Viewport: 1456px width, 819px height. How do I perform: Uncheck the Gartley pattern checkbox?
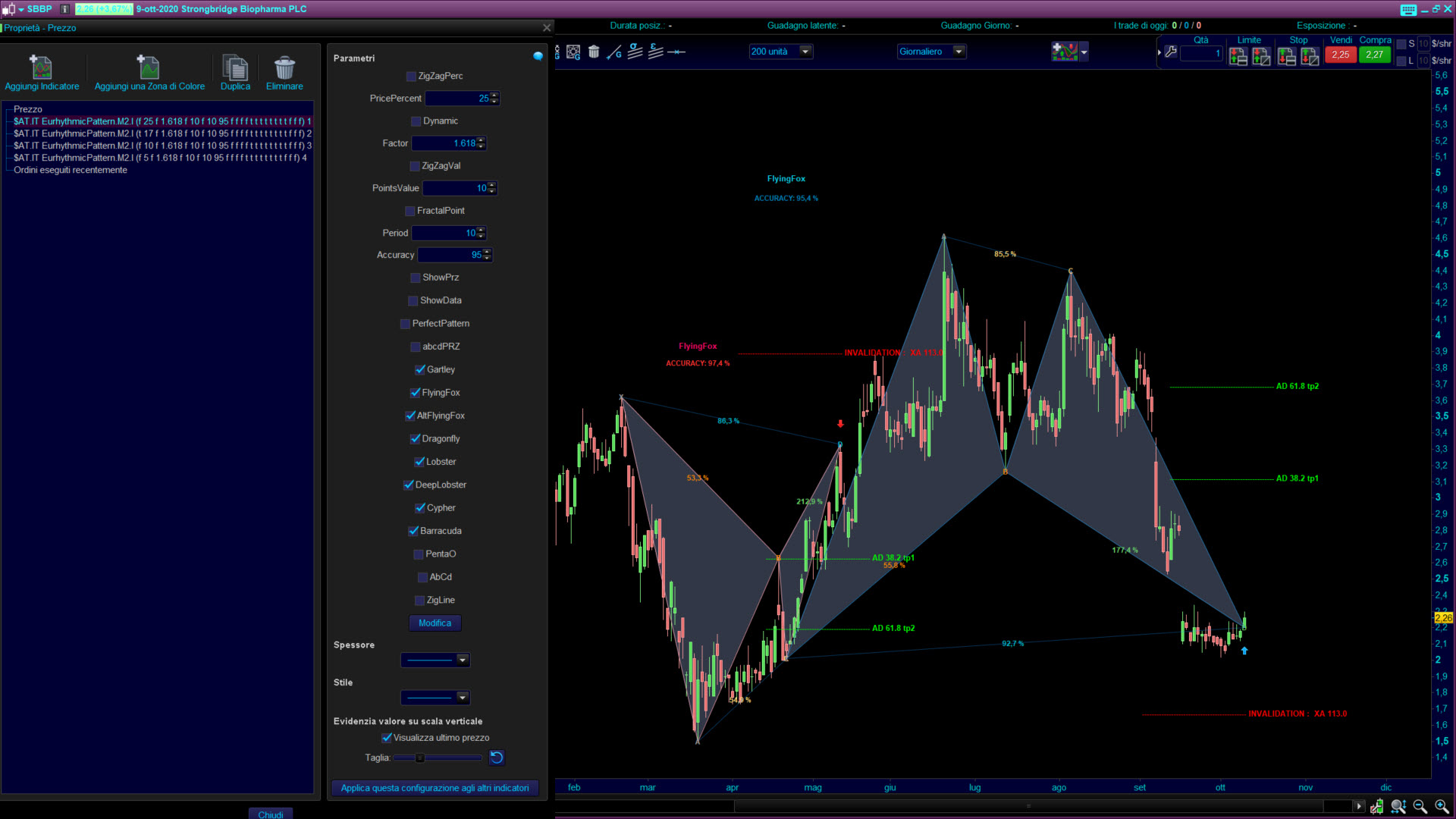(420, 370)
